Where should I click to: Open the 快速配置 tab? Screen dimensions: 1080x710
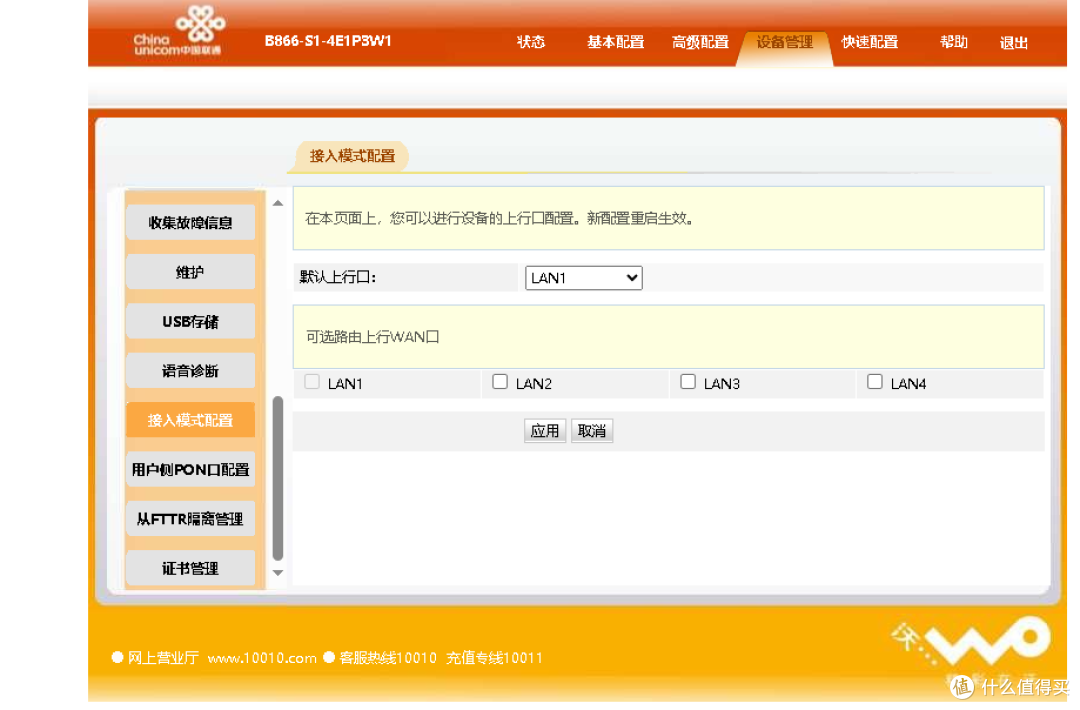(x=869, y=42)
